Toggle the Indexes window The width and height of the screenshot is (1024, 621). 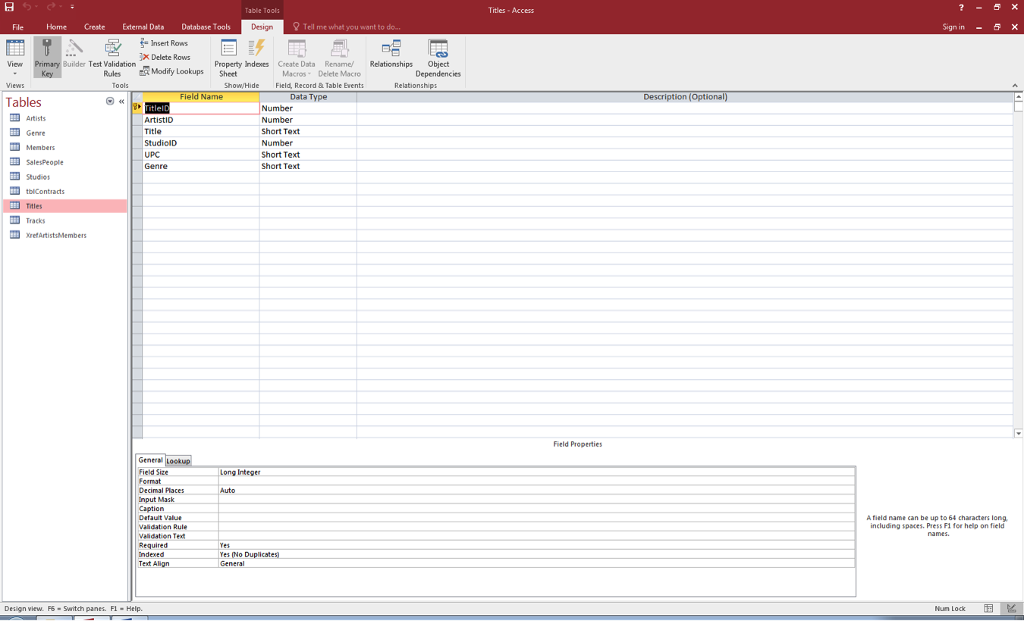tap(257, 57)
